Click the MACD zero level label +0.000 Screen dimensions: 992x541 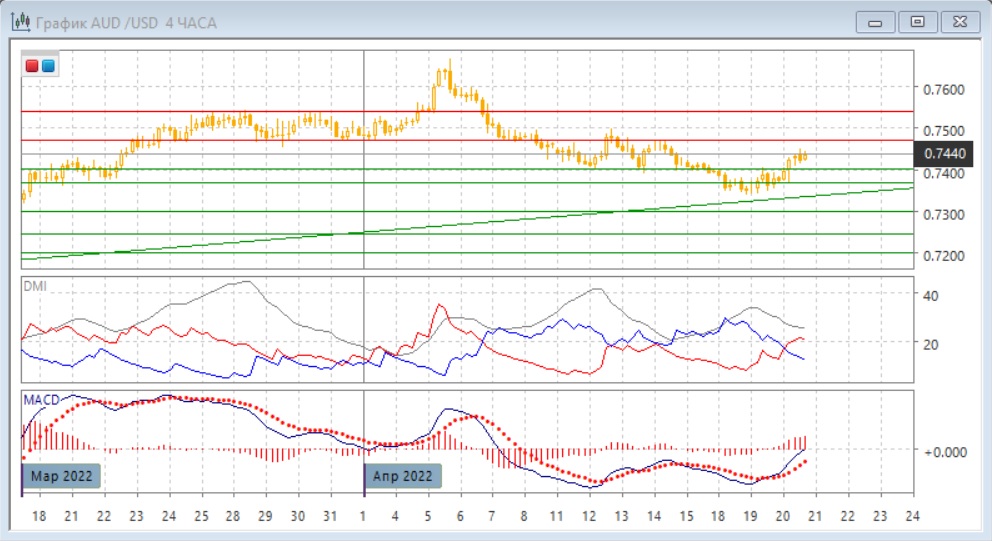pyautogui.click(x=944, y=451)
